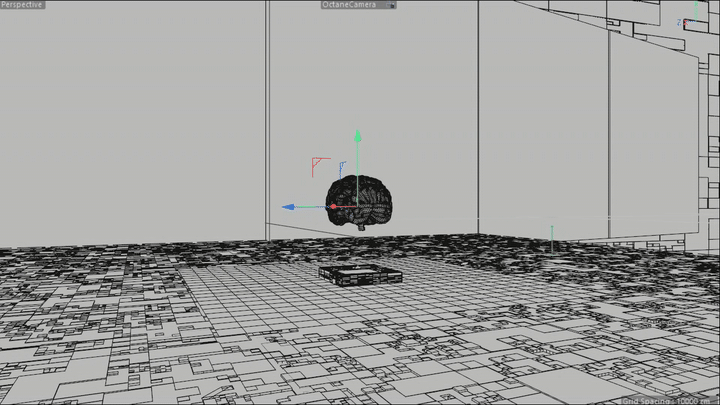Click the blue corner plane handle

click(x=343, y=170)
